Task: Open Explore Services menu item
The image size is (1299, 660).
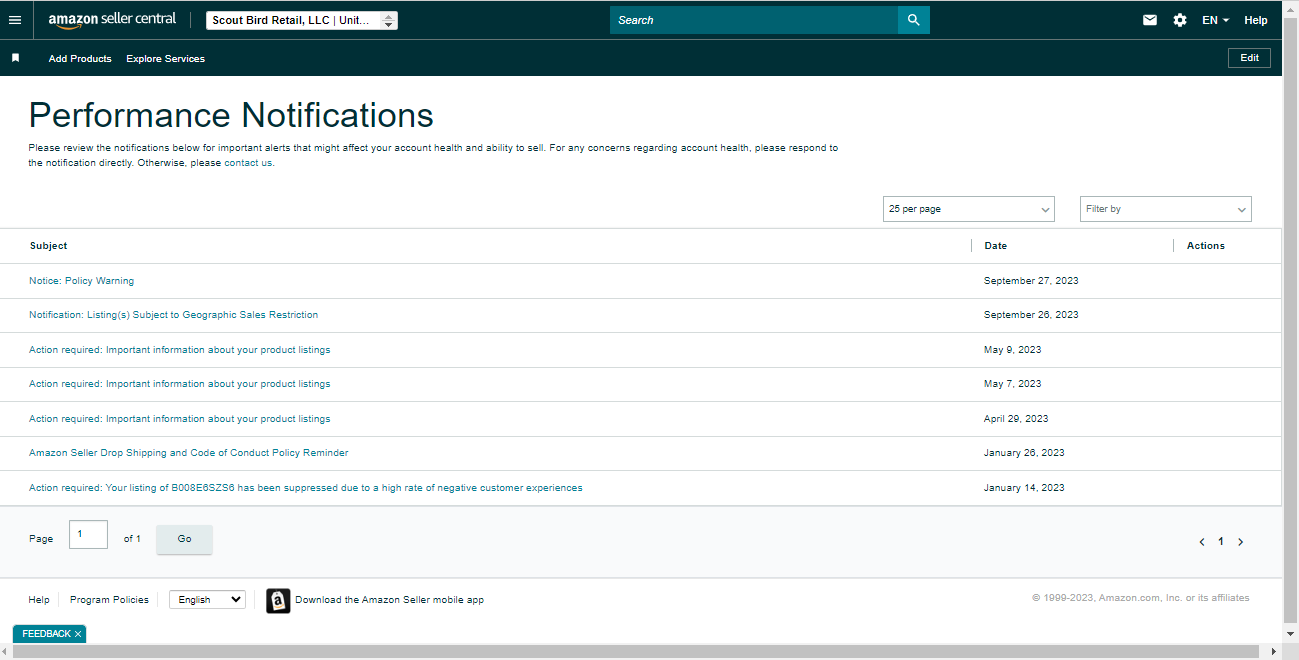Action: pos(165,59)
